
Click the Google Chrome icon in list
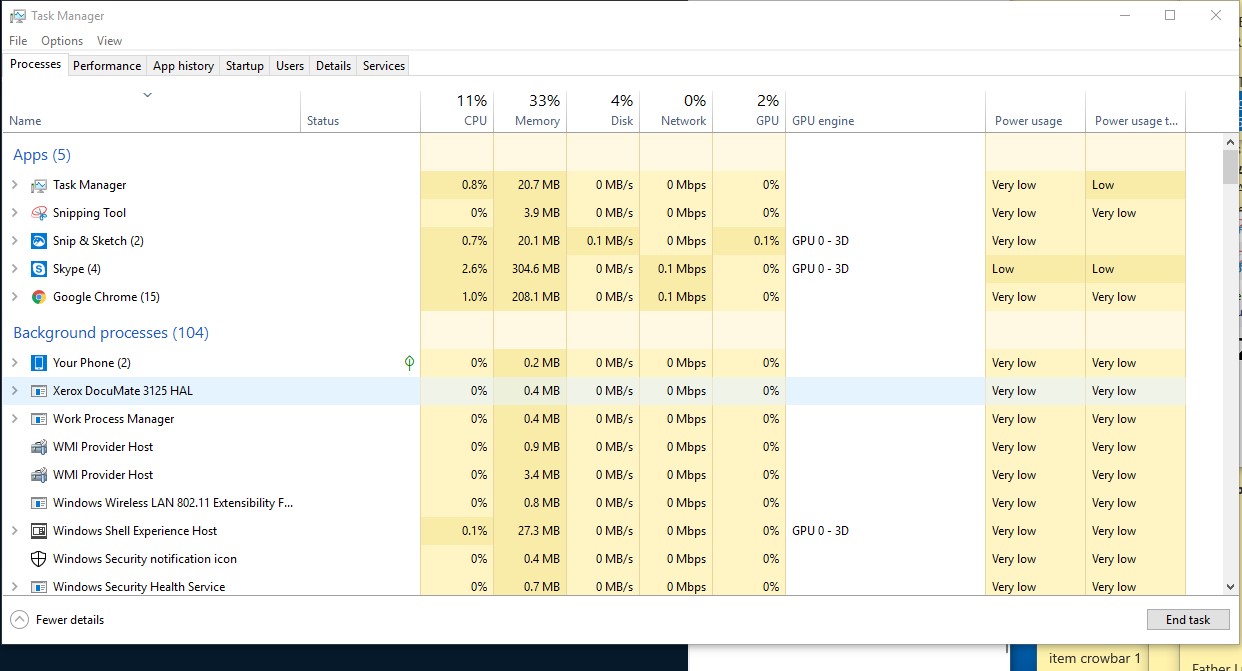tap(39, 297)
